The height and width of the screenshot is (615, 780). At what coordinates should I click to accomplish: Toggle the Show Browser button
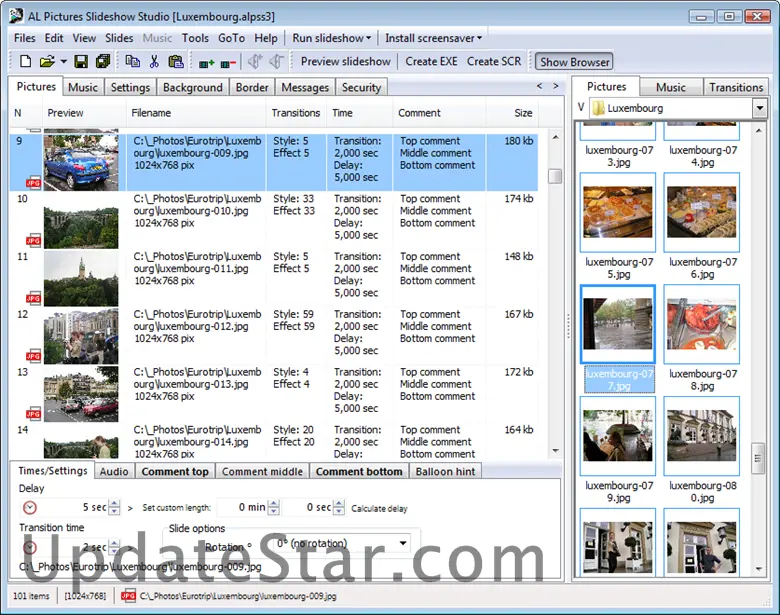(575, 61)
